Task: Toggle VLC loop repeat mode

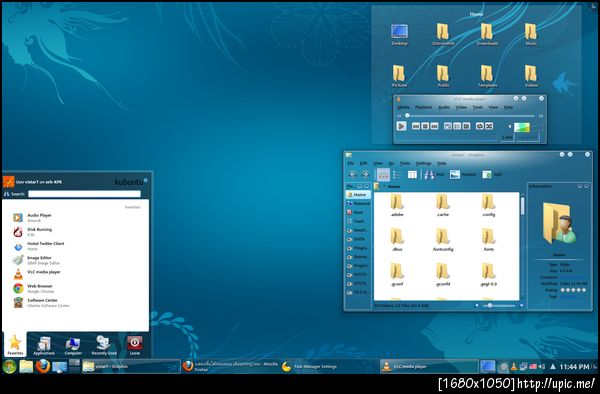Action: tap(479, 126)
